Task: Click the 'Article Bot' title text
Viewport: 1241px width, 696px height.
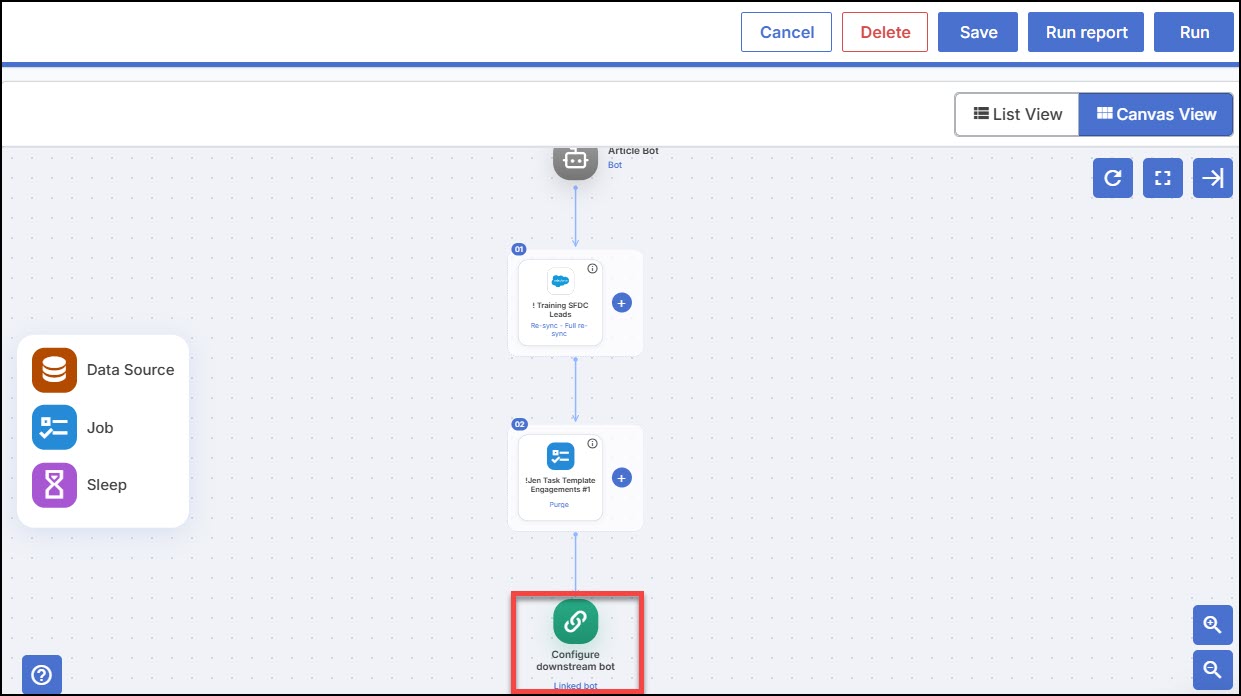Action: (x=633, y=151)
